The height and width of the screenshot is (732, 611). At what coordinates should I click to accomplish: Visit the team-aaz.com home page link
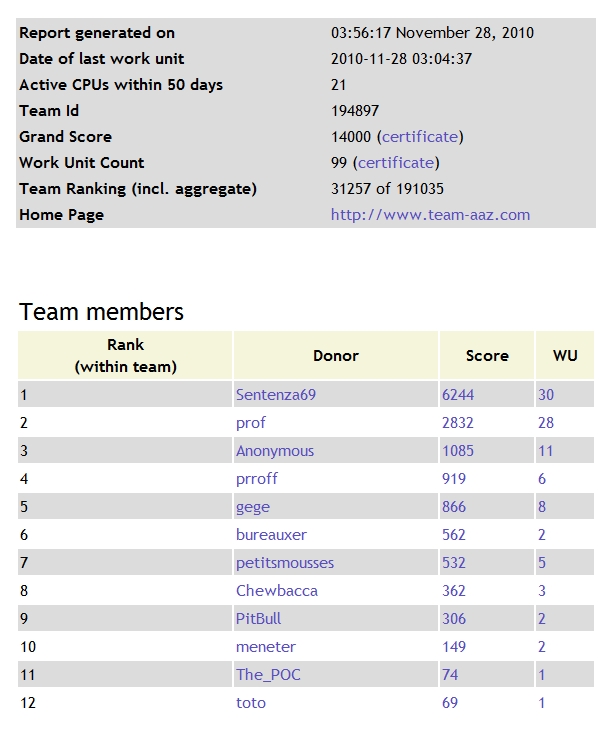tap(430, 215)
